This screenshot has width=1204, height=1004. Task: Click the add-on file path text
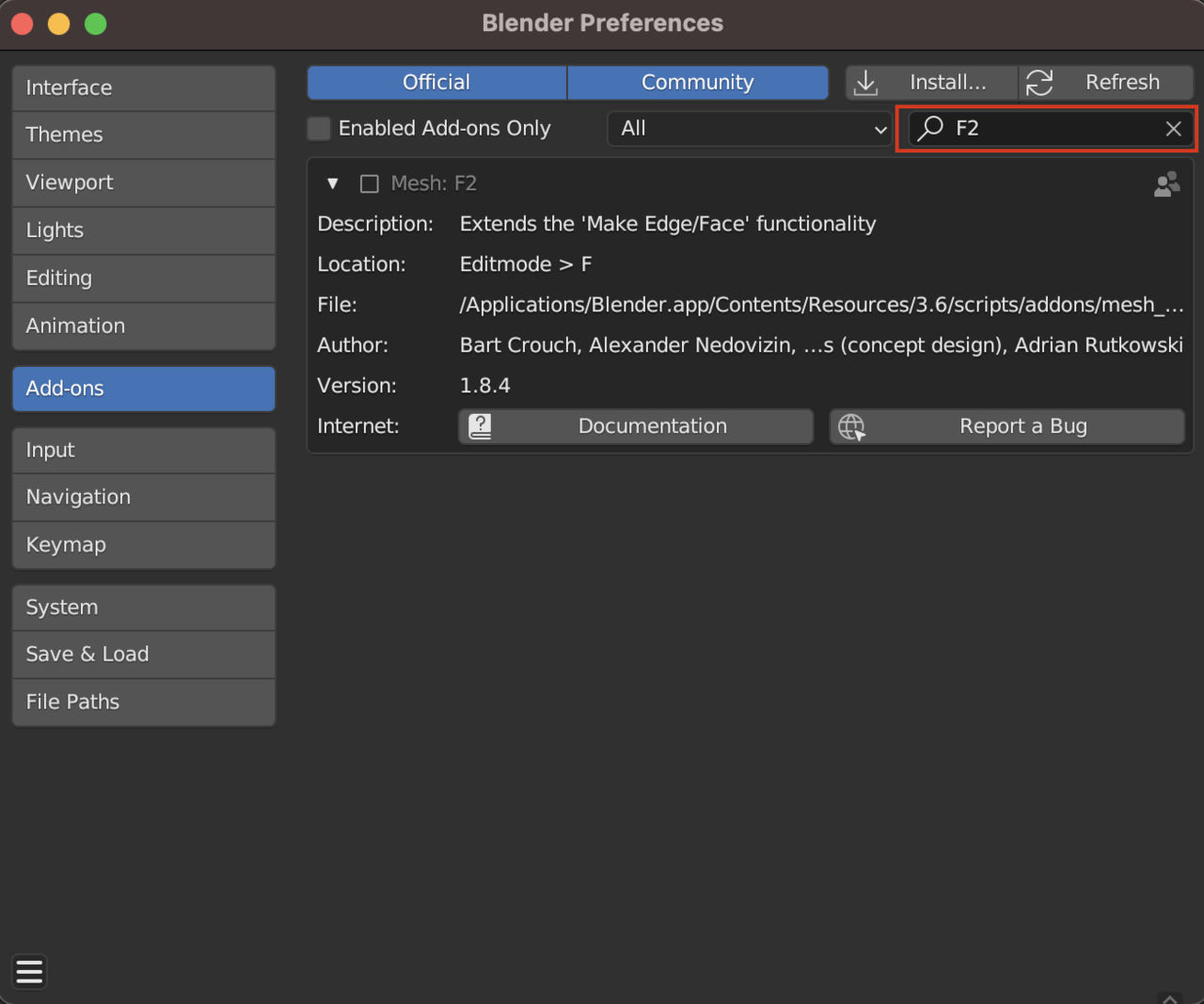coord(821,305)
